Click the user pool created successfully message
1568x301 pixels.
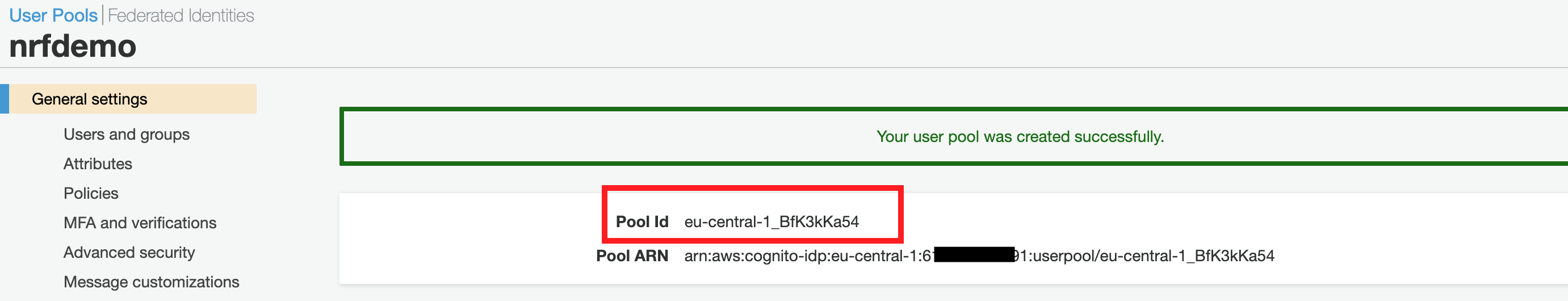1020,136
